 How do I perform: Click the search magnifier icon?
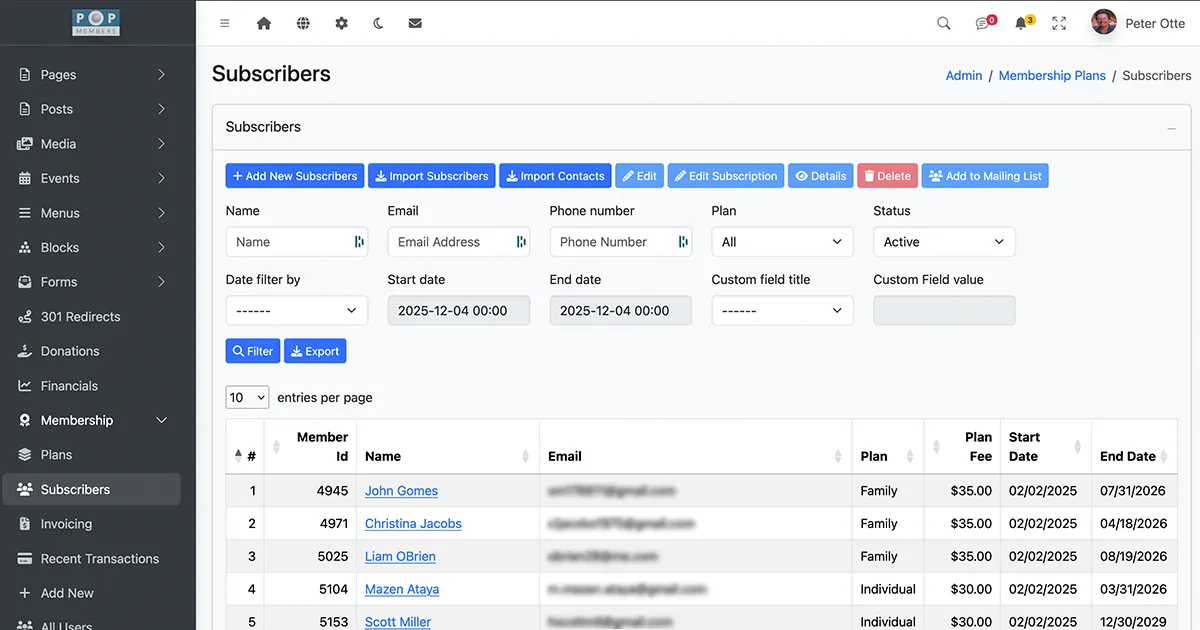944,23
